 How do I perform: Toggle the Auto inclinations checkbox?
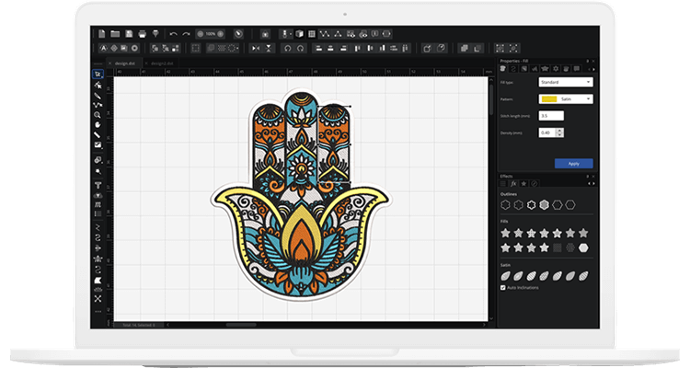click(503, 287)
